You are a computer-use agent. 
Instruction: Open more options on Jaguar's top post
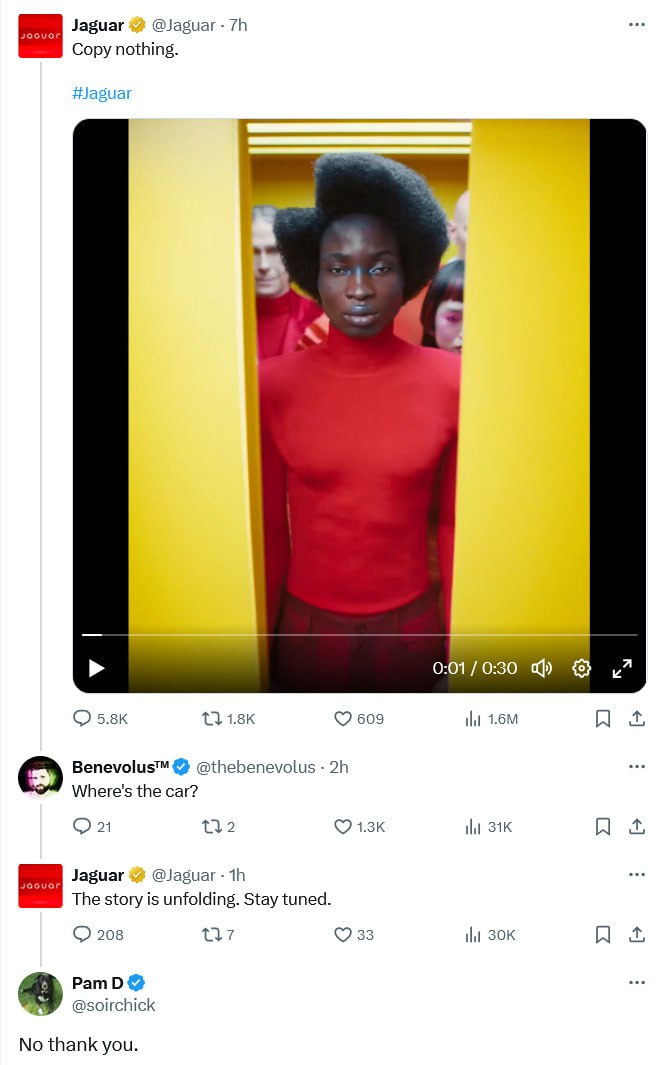tap(636, 24)
